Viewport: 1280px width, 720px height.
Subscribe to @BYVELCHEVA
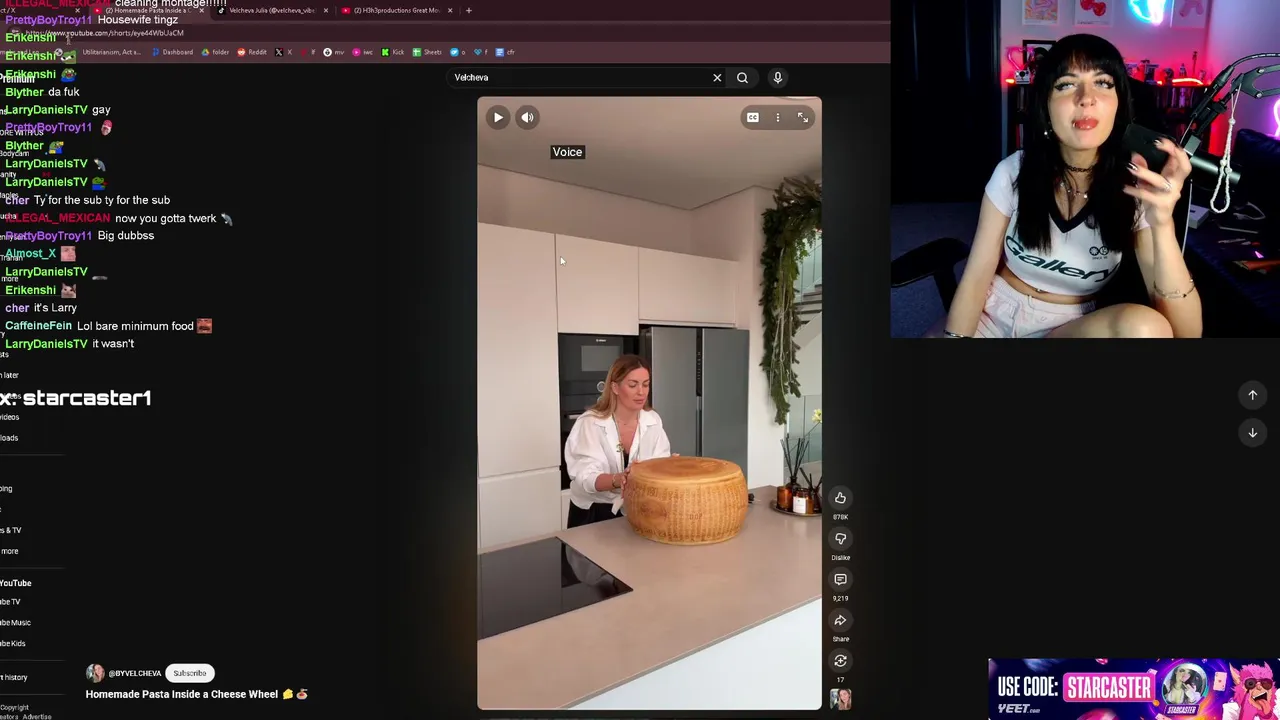click(189, 673)
